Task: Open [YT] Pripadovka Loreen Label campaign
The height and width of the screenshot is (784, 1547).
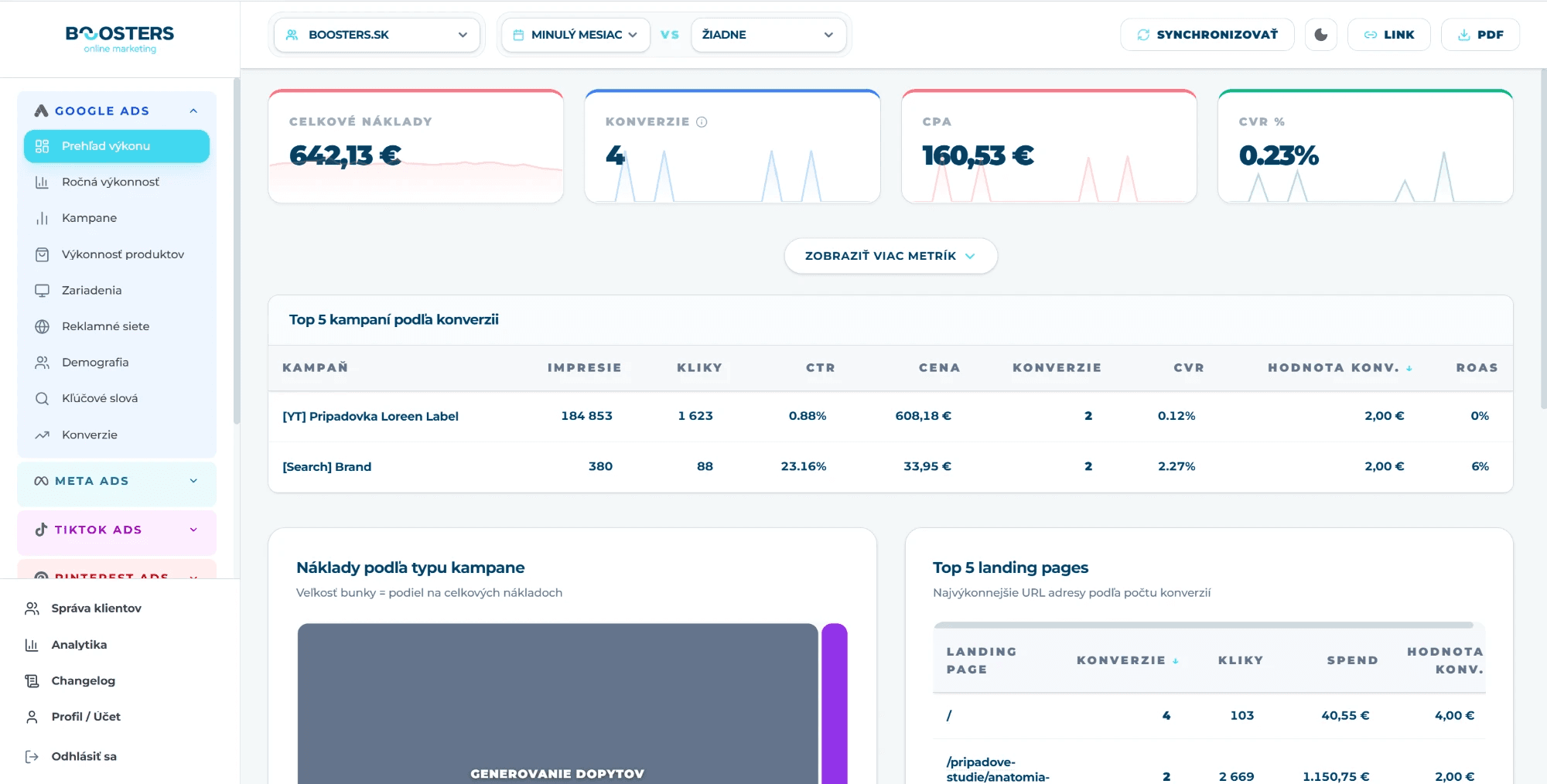Action: (x=370, y=416)
